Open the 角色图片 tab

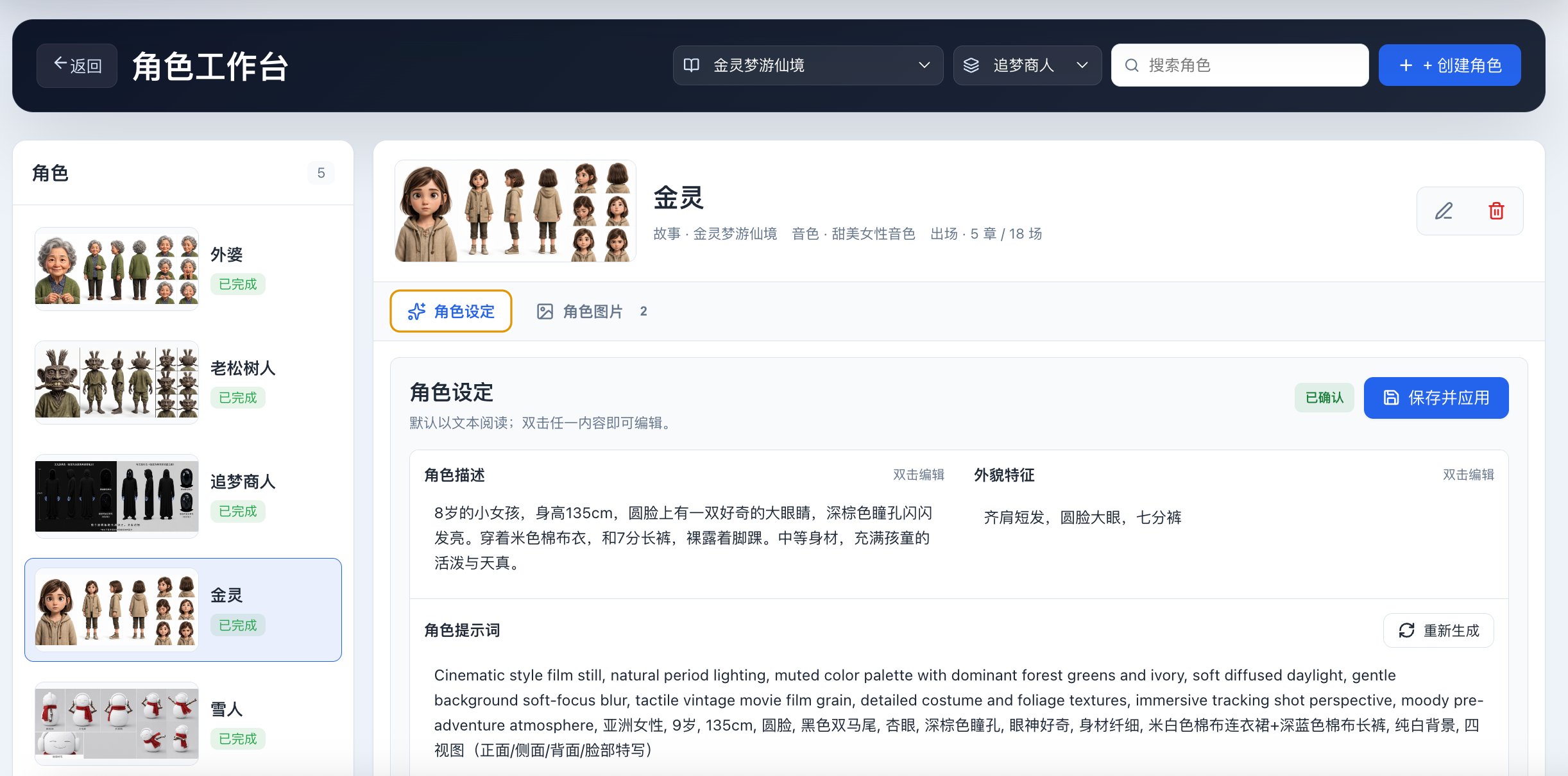(592, 311)
